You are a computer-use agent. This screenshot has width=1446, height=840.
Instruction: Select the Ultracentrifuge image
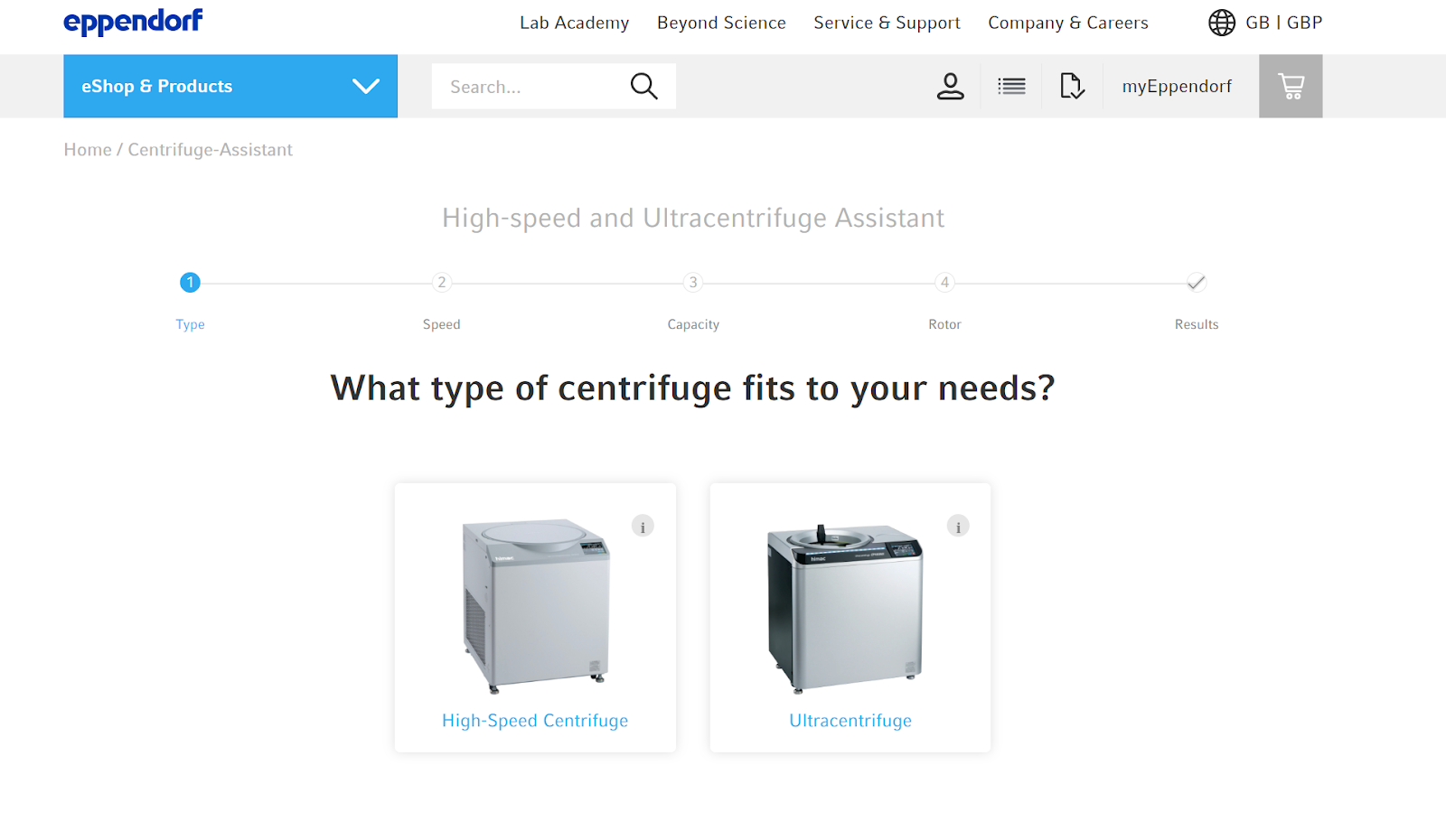[845, 608]
